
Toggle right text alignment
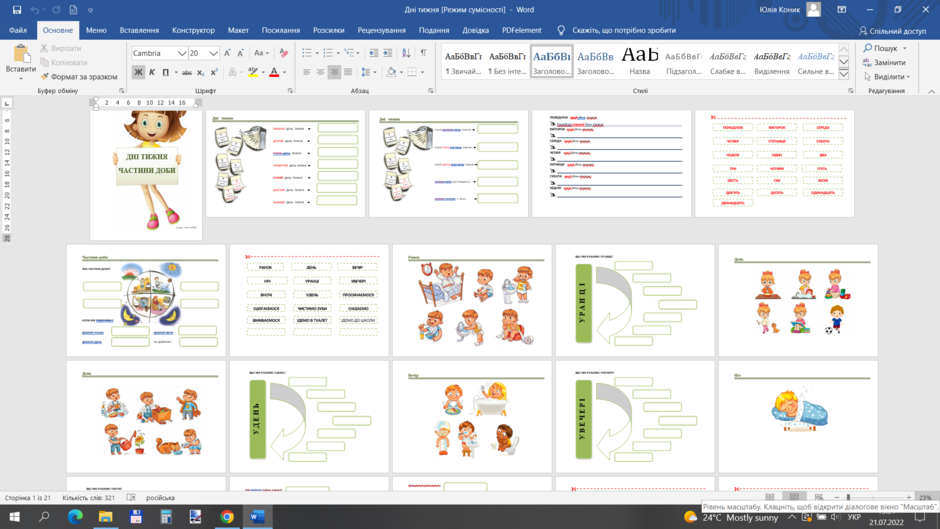coord(335,73)
